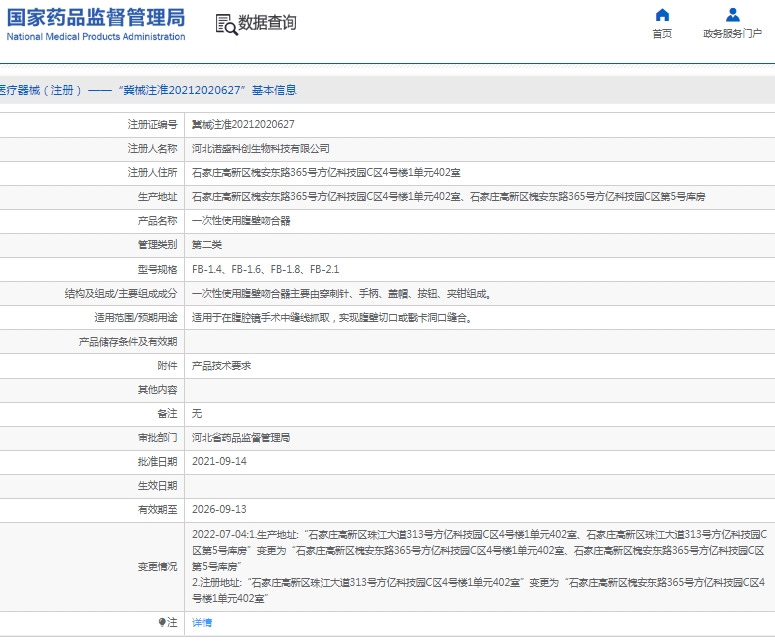775x642 pixels.
Task: Click the 首页 label
Action: (662, 34)
